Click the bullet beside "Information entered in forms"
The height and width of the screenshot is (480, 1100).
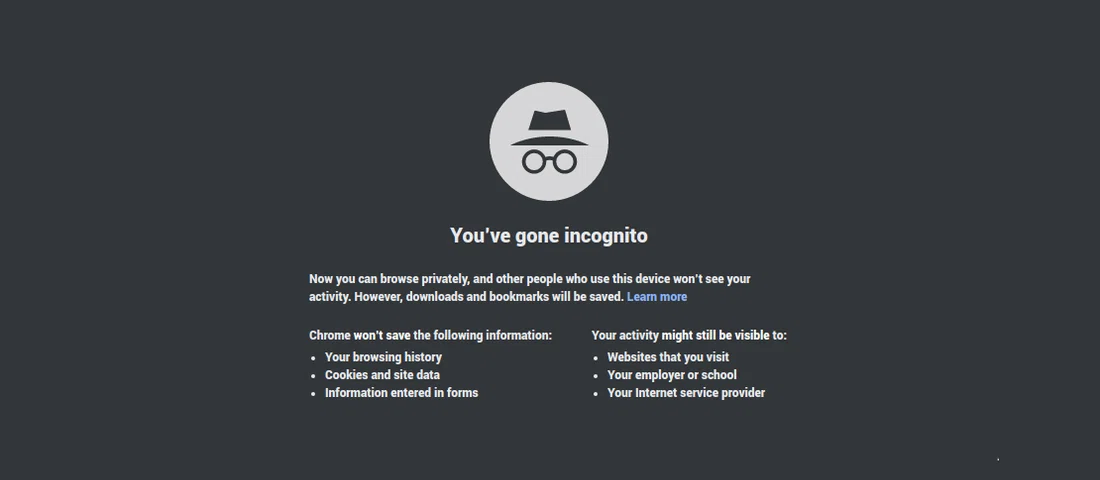(313, 394)
